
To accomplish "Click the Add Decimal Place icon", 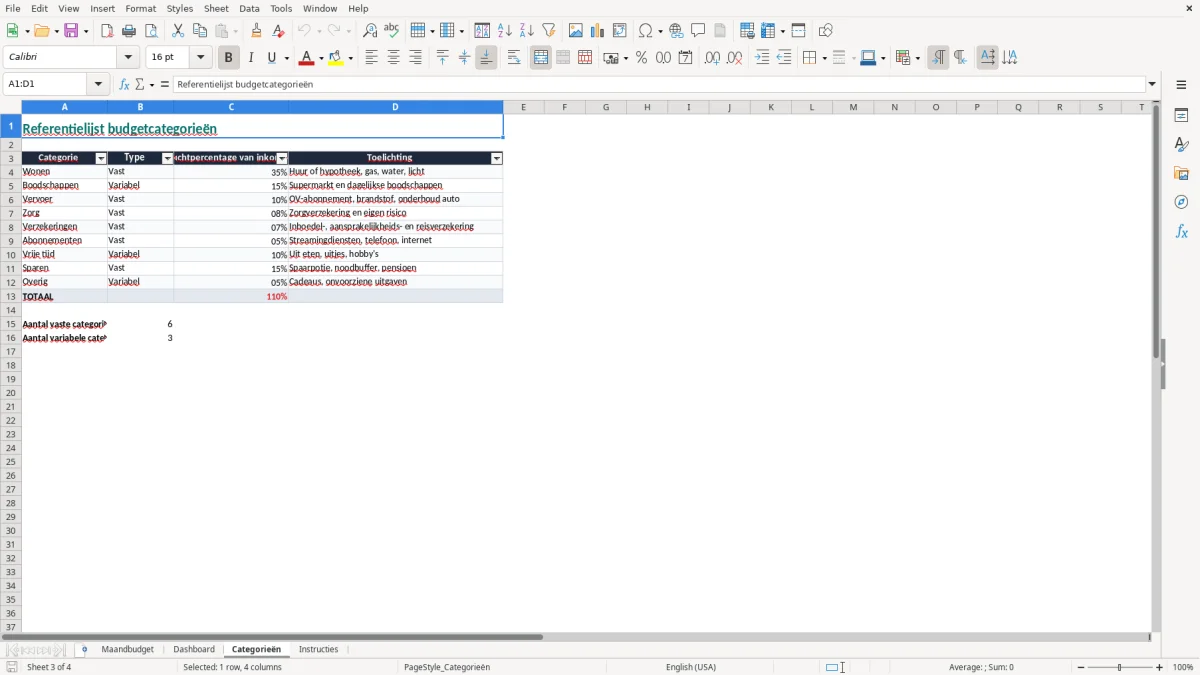I will coord(712,58).
